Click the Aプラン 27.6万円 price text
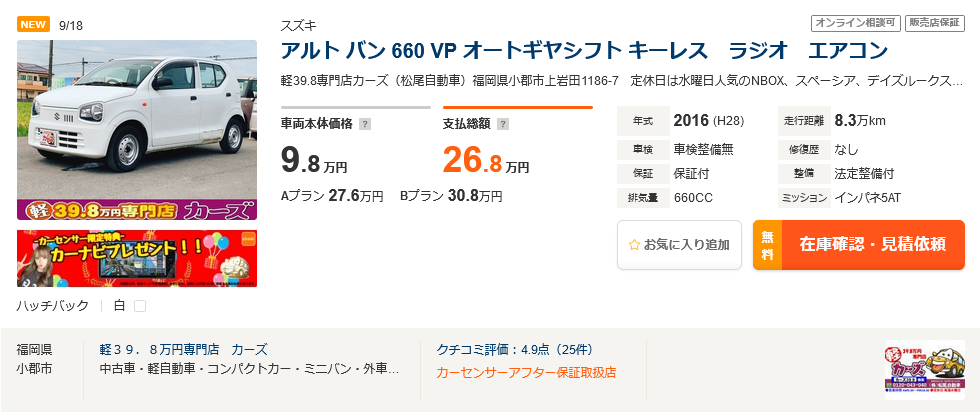Screen dimensions: 980x412 tap(332, 197)
